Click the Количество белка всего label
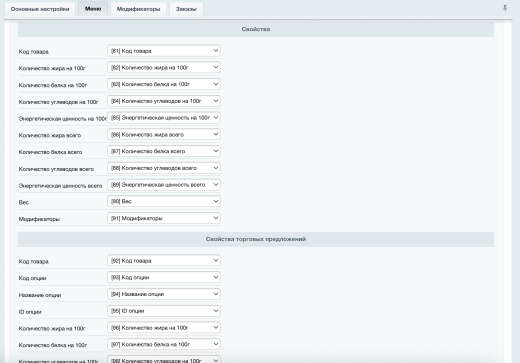 50,152
